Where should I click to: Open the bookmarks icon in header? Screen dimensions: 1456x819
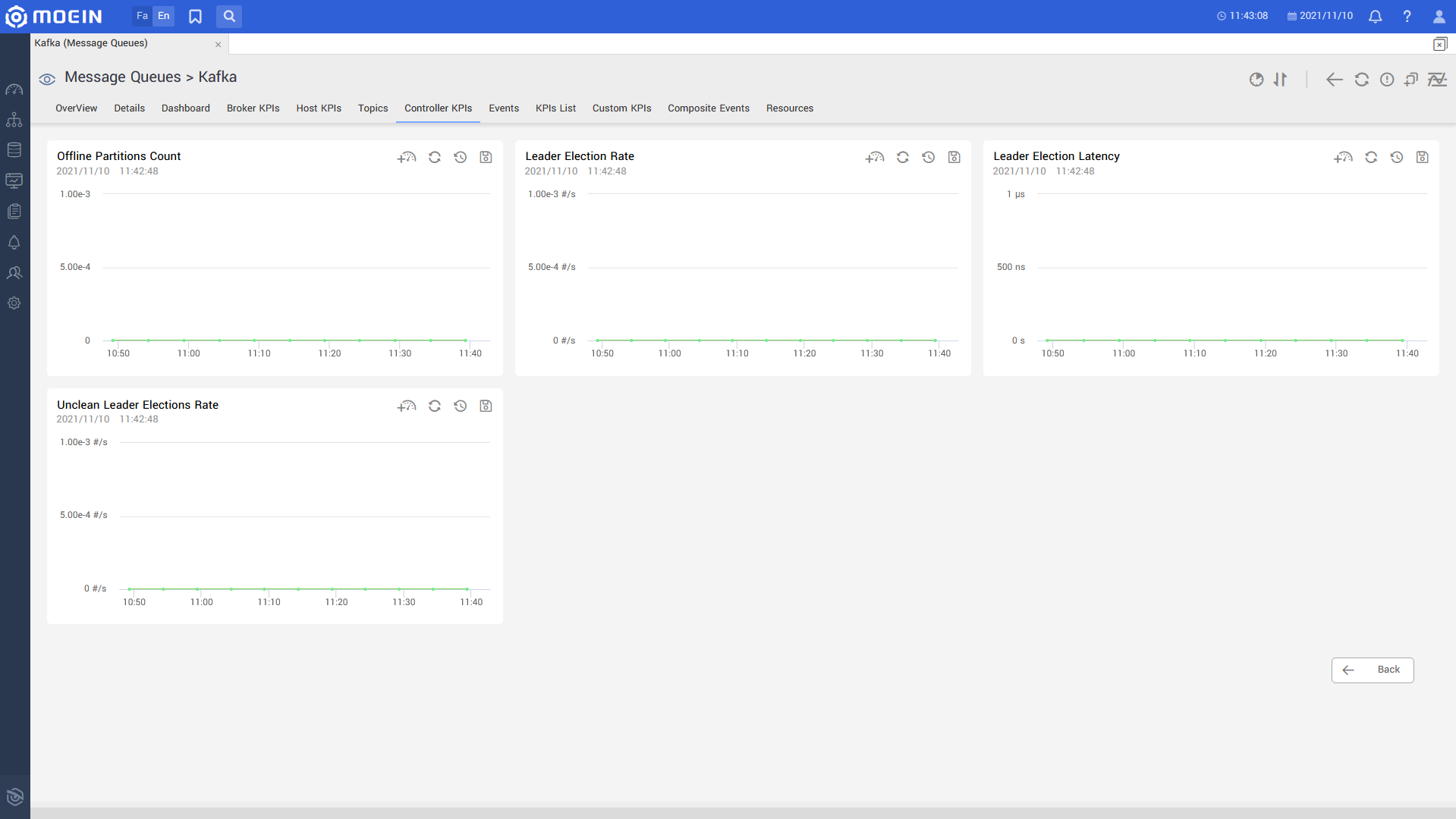[x=195, y=16]
